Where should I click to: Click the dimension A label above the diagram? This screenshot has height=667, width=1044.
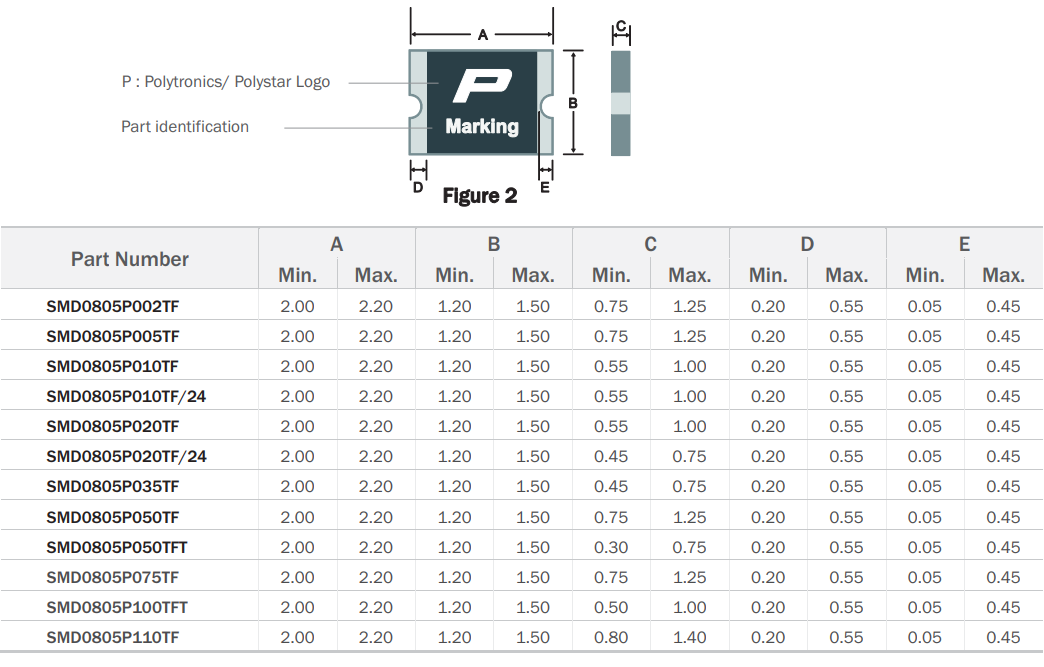point(482,34)
